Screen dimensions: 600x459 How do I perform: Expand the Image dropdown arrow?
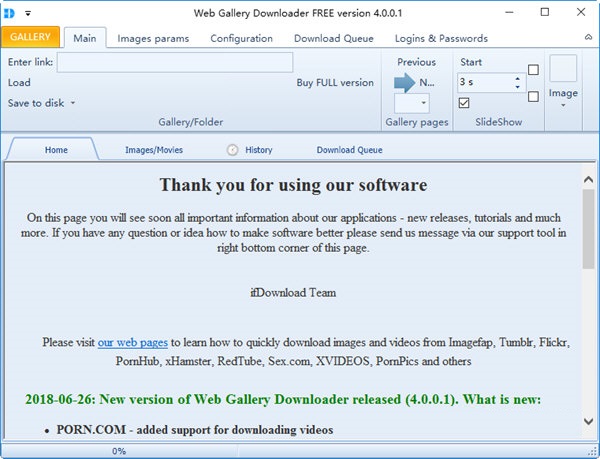tap(563, 105)
